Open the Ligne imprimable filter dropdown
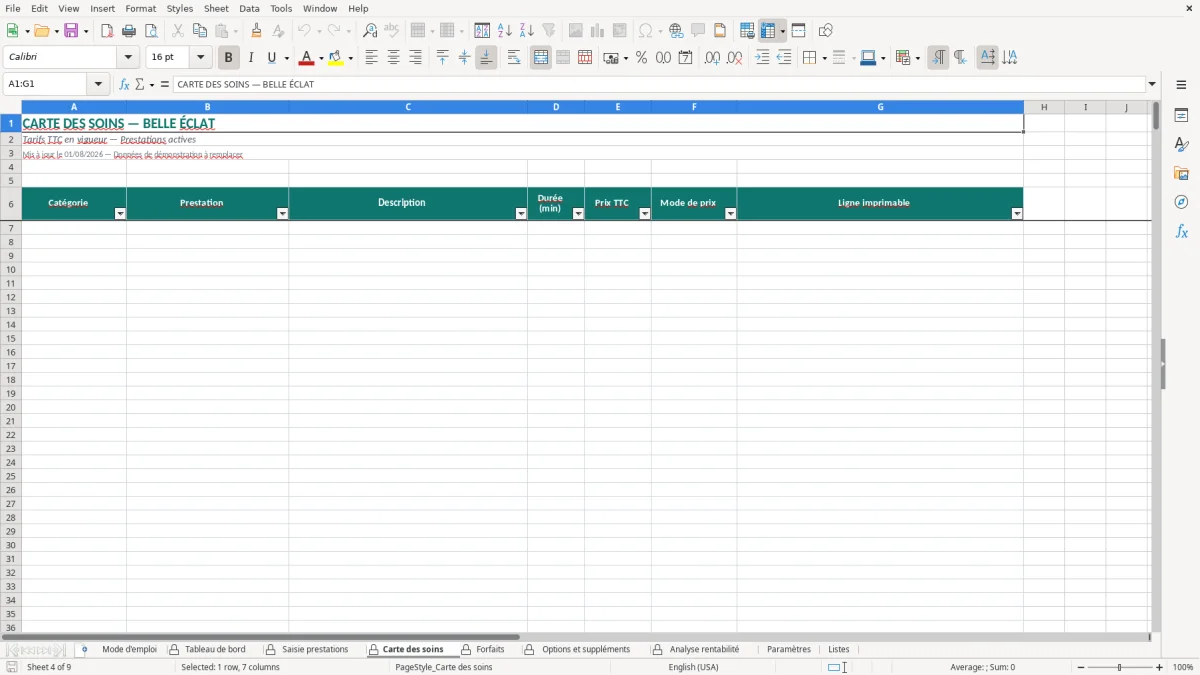The image size is (1200, 675). coord(1017,214)
